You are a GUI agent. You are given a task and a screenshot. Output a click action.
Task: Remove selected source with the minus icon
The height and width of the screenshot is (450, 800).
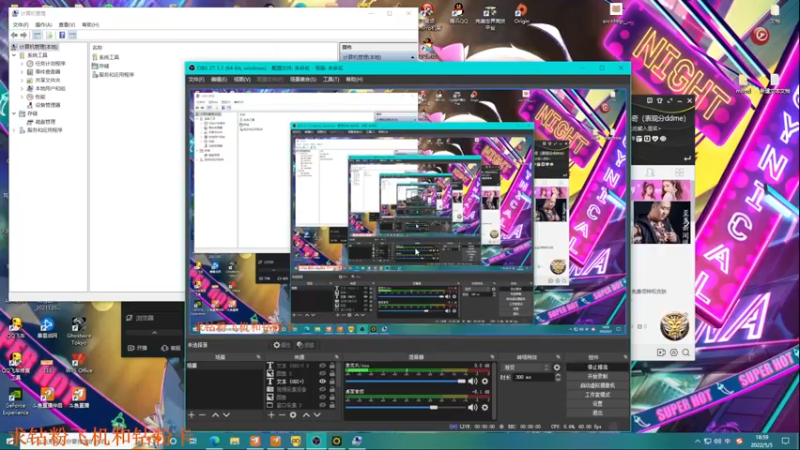[x=282, y=415]
